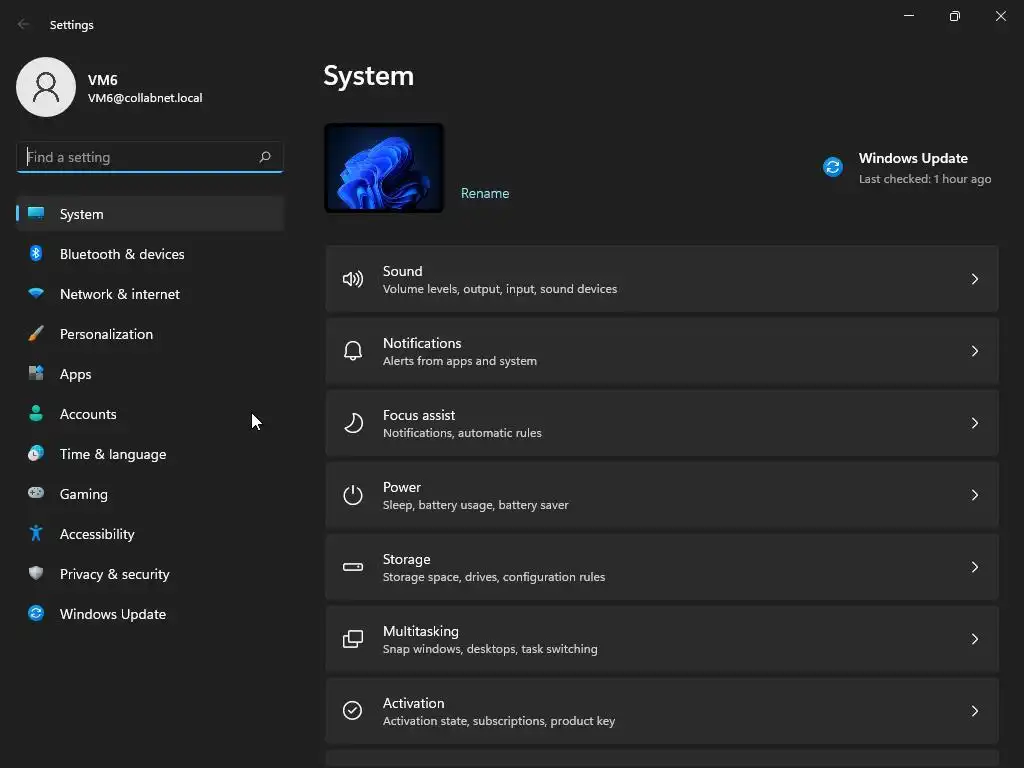The image size is (1024, 768).
Task: Click the Bluetooth & devices sidebar icon
Action: point(36,254)
